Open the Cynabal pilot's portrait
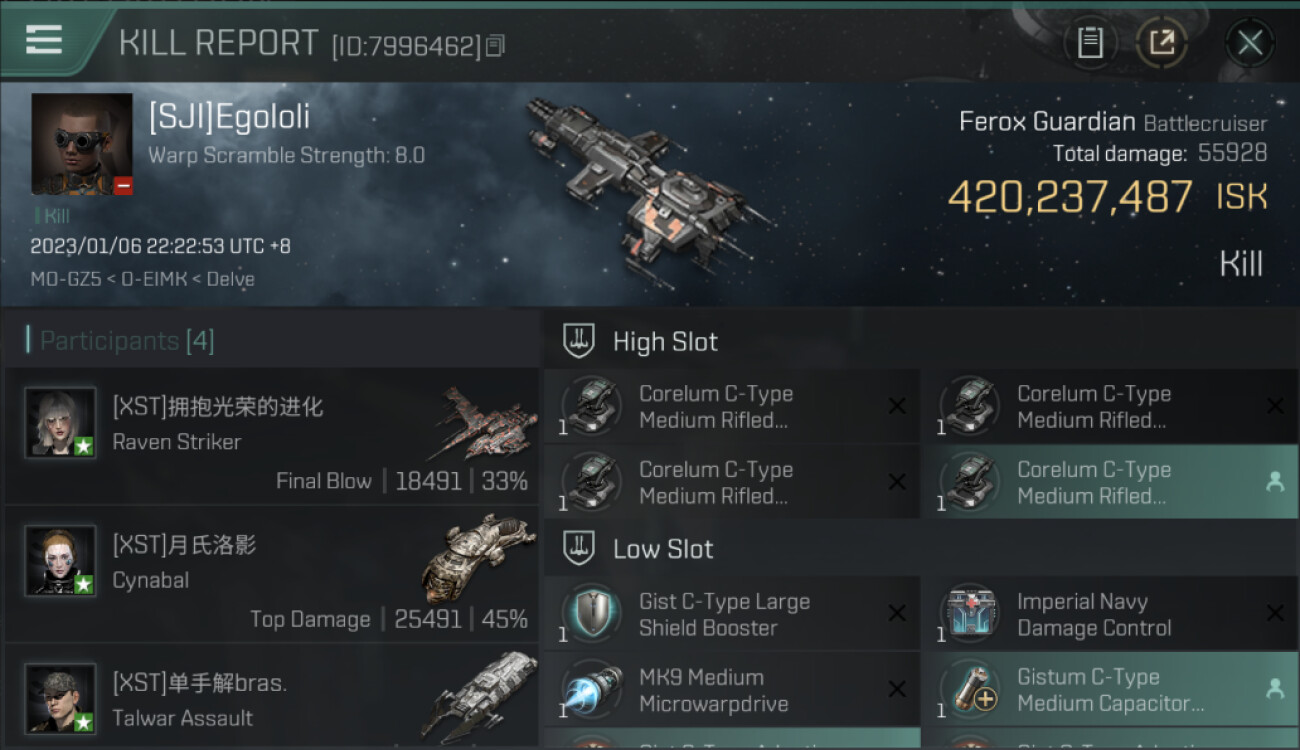 [x=60, y=561]
